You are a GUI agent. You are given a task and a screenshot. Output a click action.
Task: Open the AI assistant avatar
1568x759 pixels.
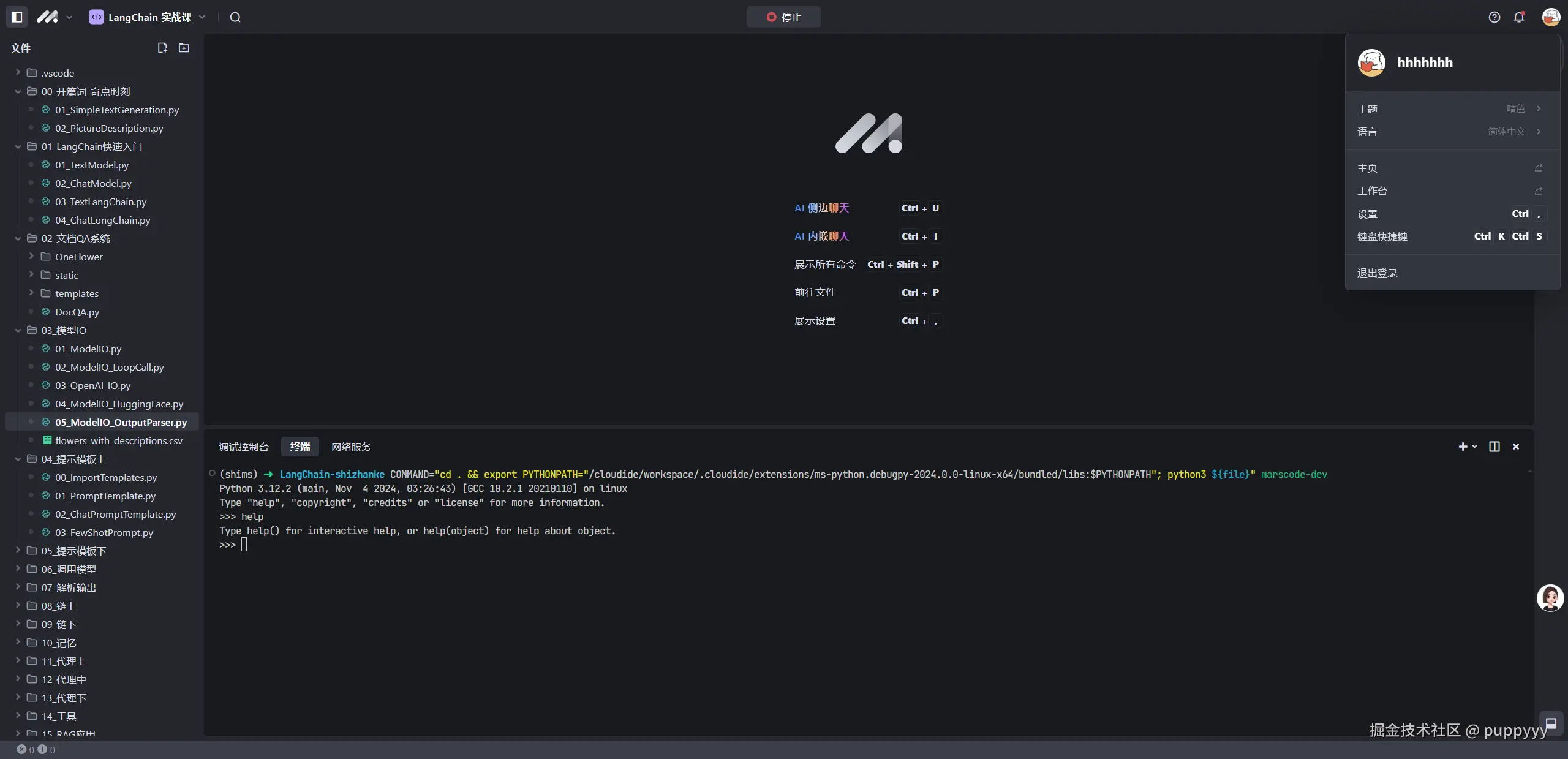coord(1550,598)
